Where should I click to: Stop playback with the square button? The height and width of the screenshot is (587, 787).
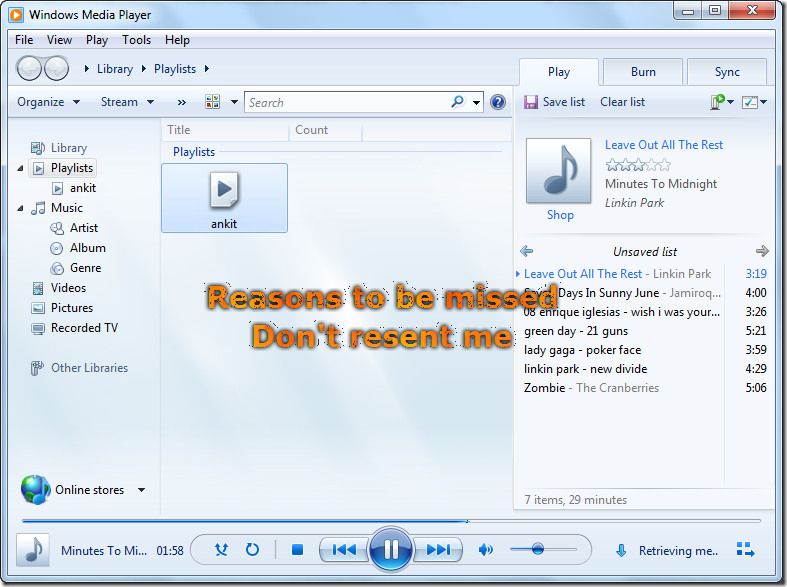coord(297,550)
